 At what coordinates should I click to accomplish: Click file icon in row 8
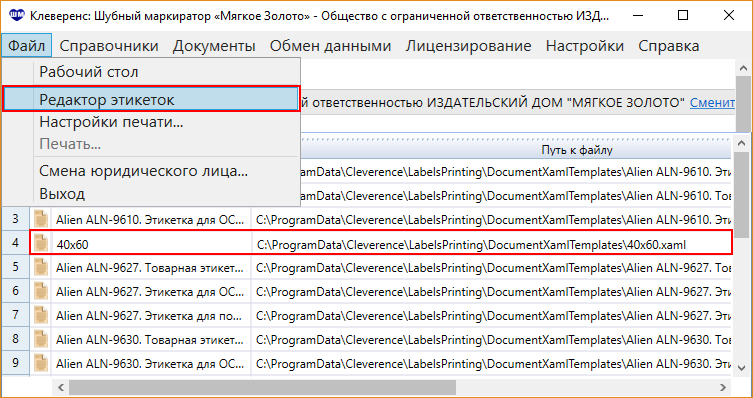41,339
